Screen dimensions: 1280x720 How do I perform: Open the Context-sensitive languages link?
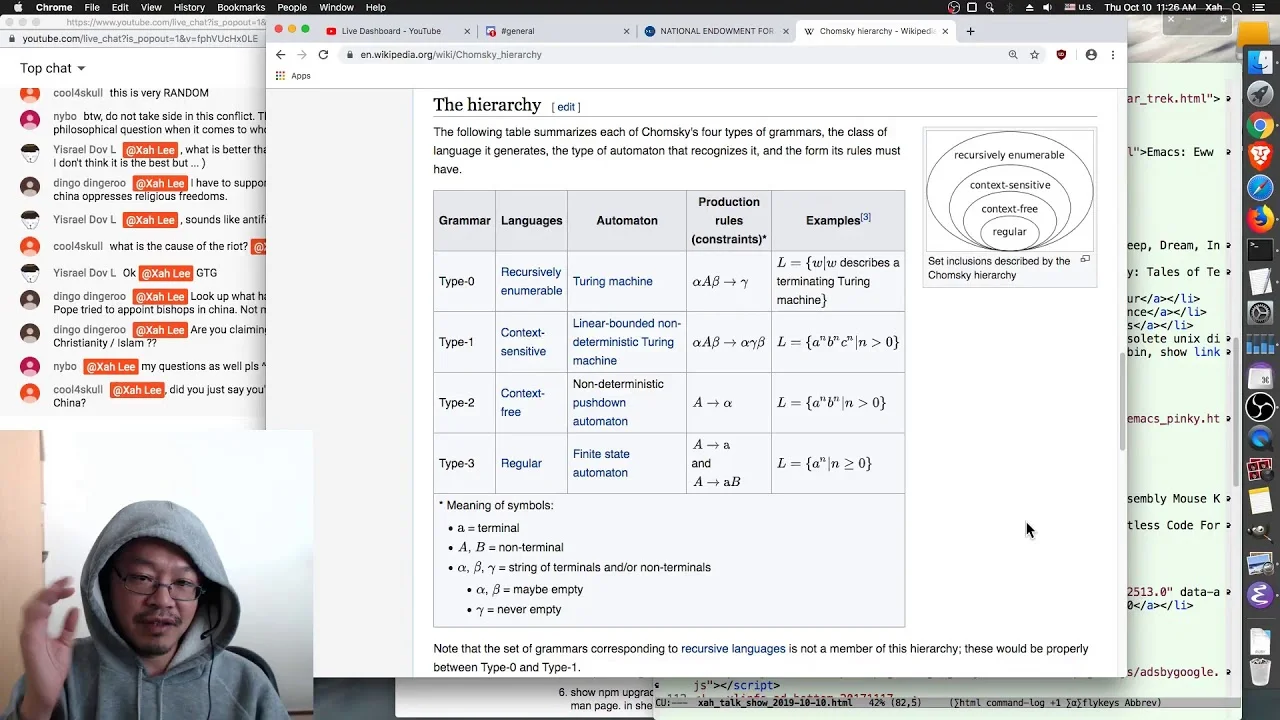pos(523,342)
